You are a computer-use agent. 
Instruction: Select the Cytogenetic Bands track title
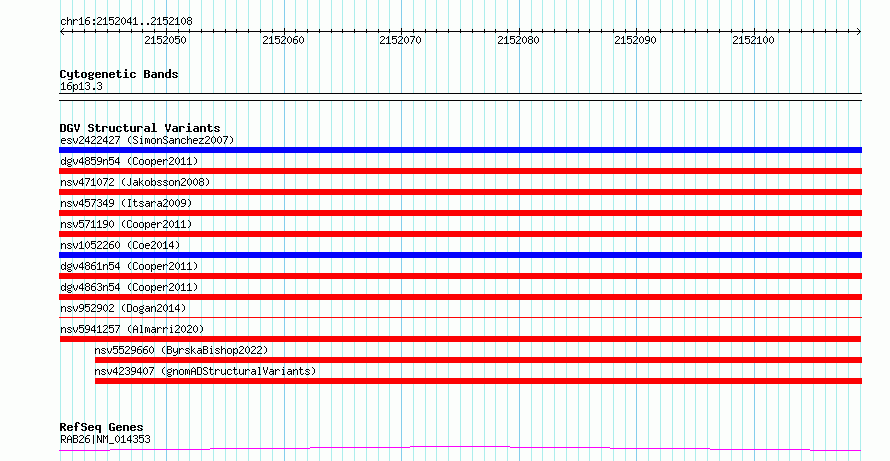click(119, 74)
